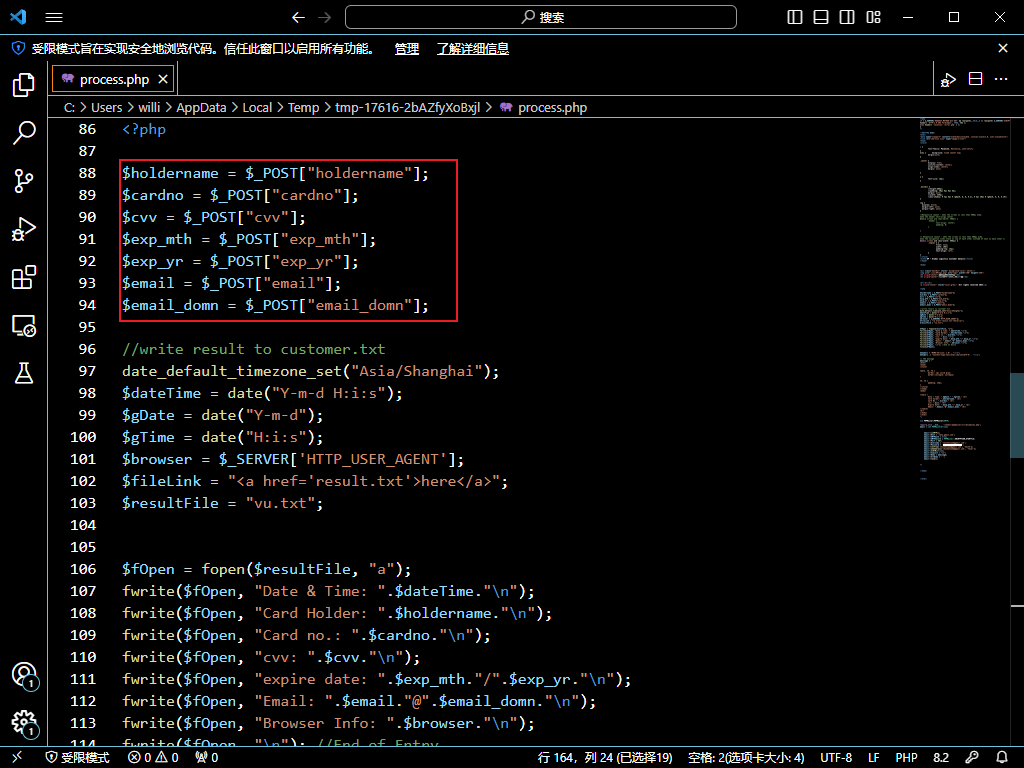1024x768 pixels.
Task: Click the Accounts icon in activity bar
Action: click(x=24, y=675)
